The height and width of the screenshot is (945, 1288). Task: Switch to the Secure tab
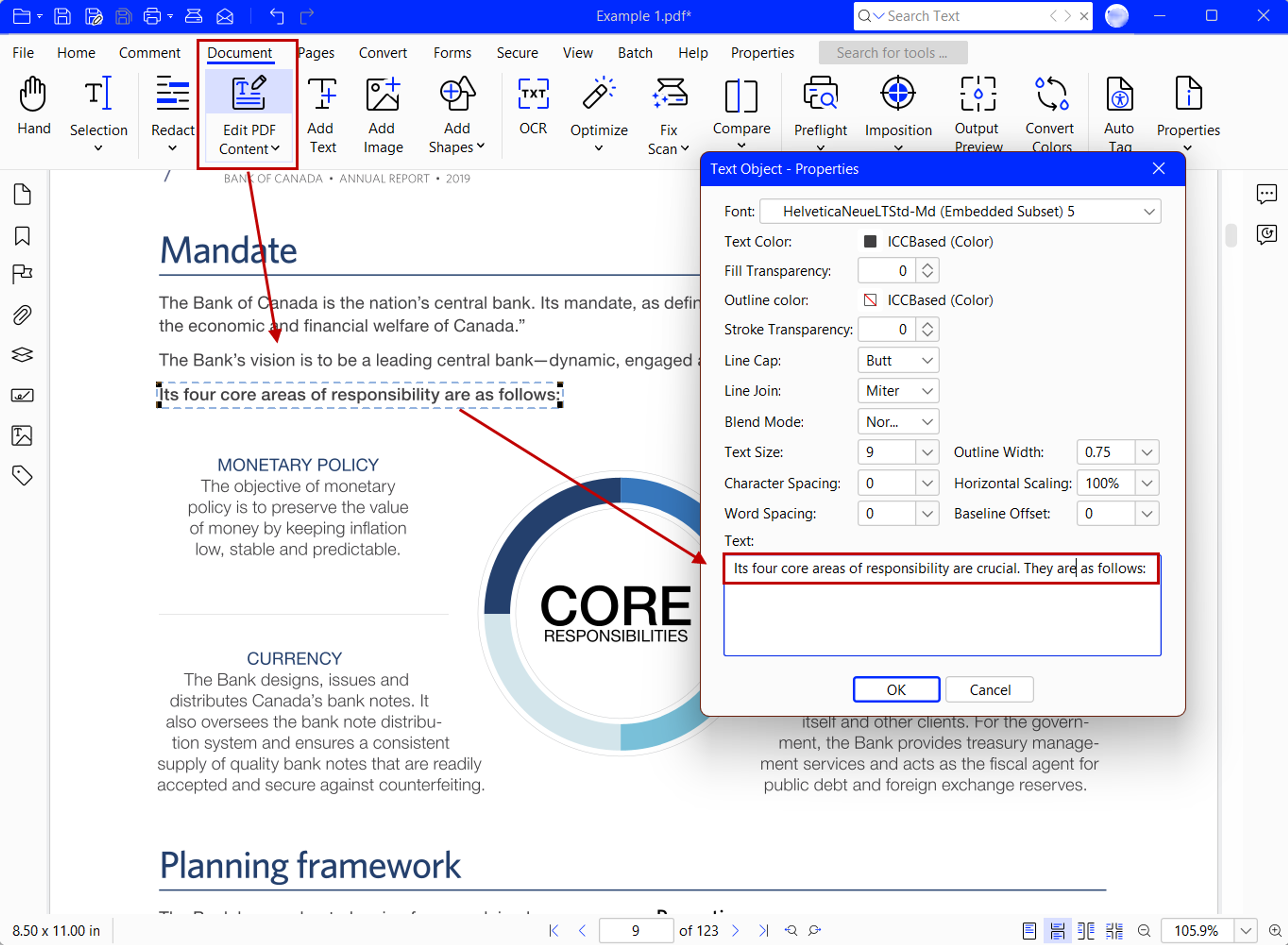517,53
